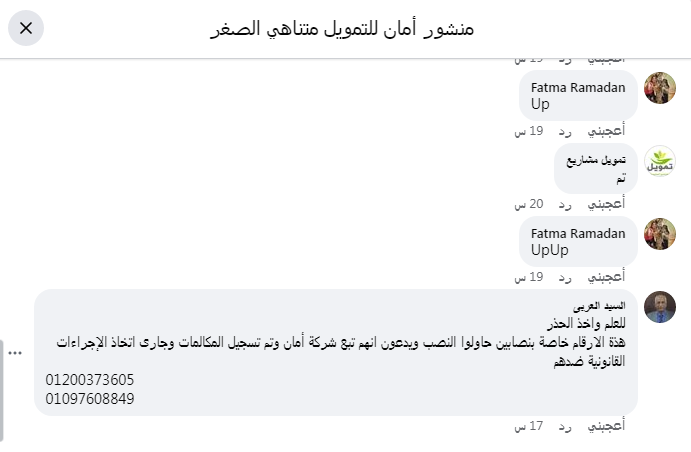Like Fatma Ramadan's single "Up" comment
The width and height of the screenshot is (691, 452).
coord(604,130)
